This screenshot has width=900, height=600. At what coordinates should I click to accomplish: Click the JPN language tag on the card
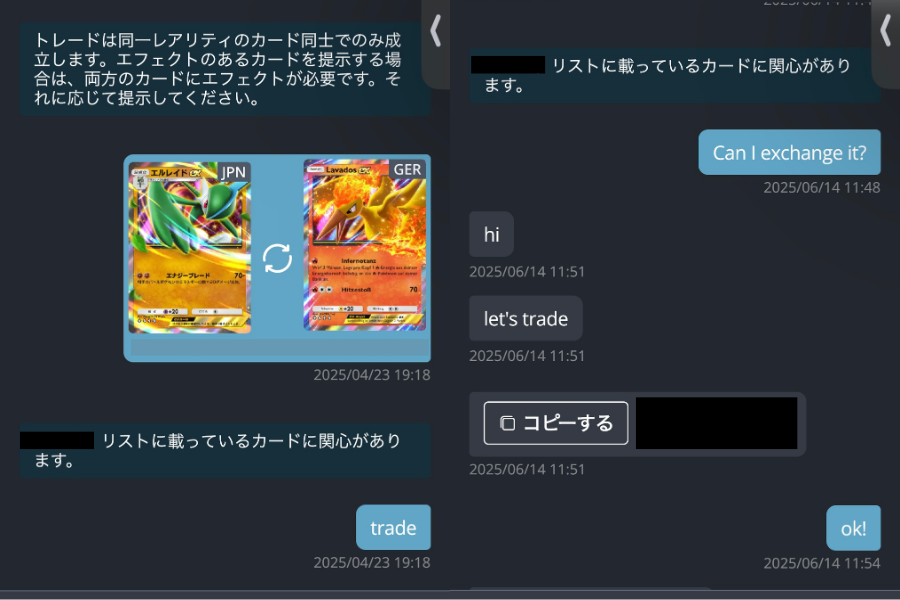(x=233, y=172)
